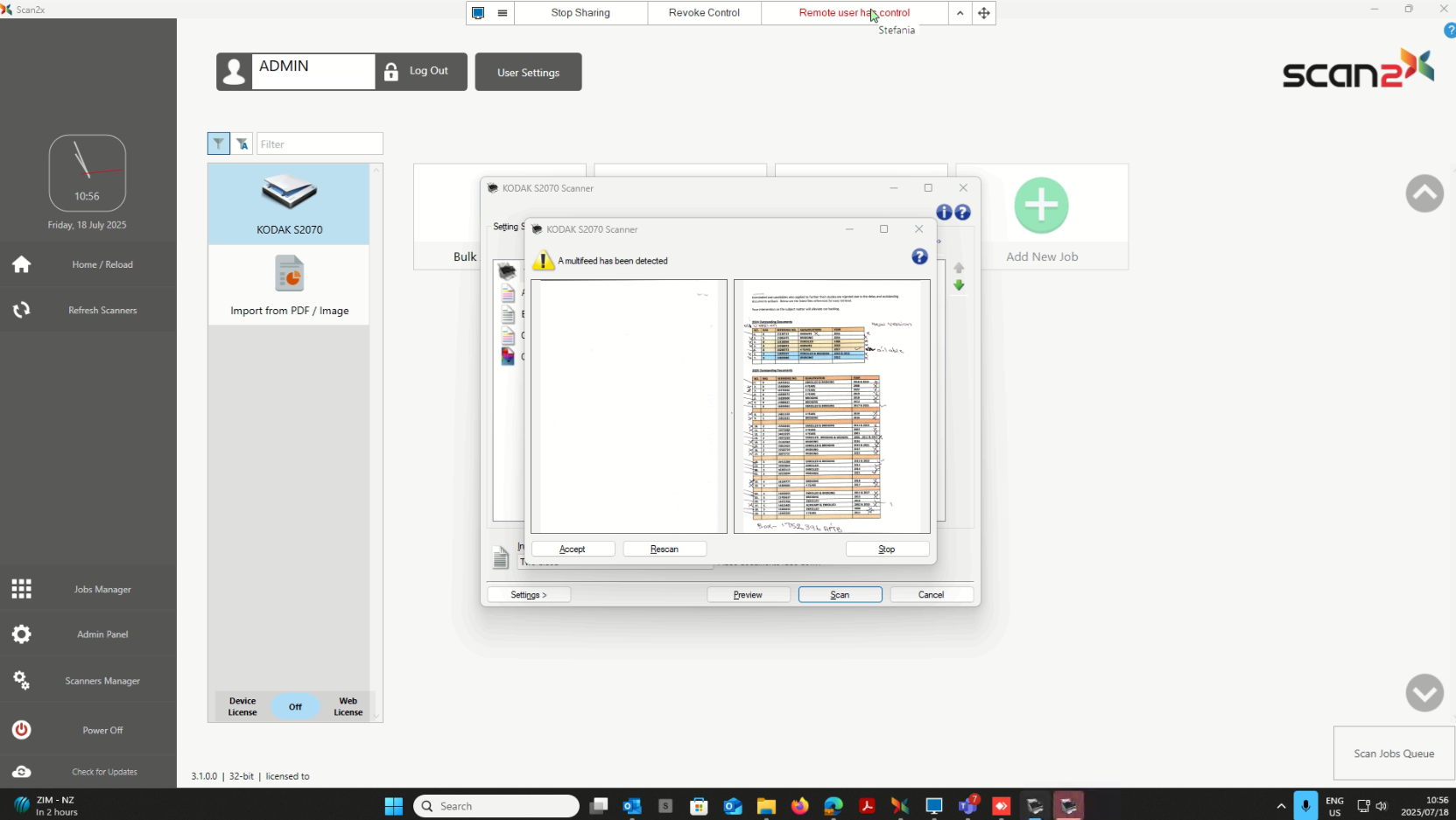This screenshot has height=820, width=1456.
Task: Click the help icon beside the info icon
Action: tap(962, 212)
